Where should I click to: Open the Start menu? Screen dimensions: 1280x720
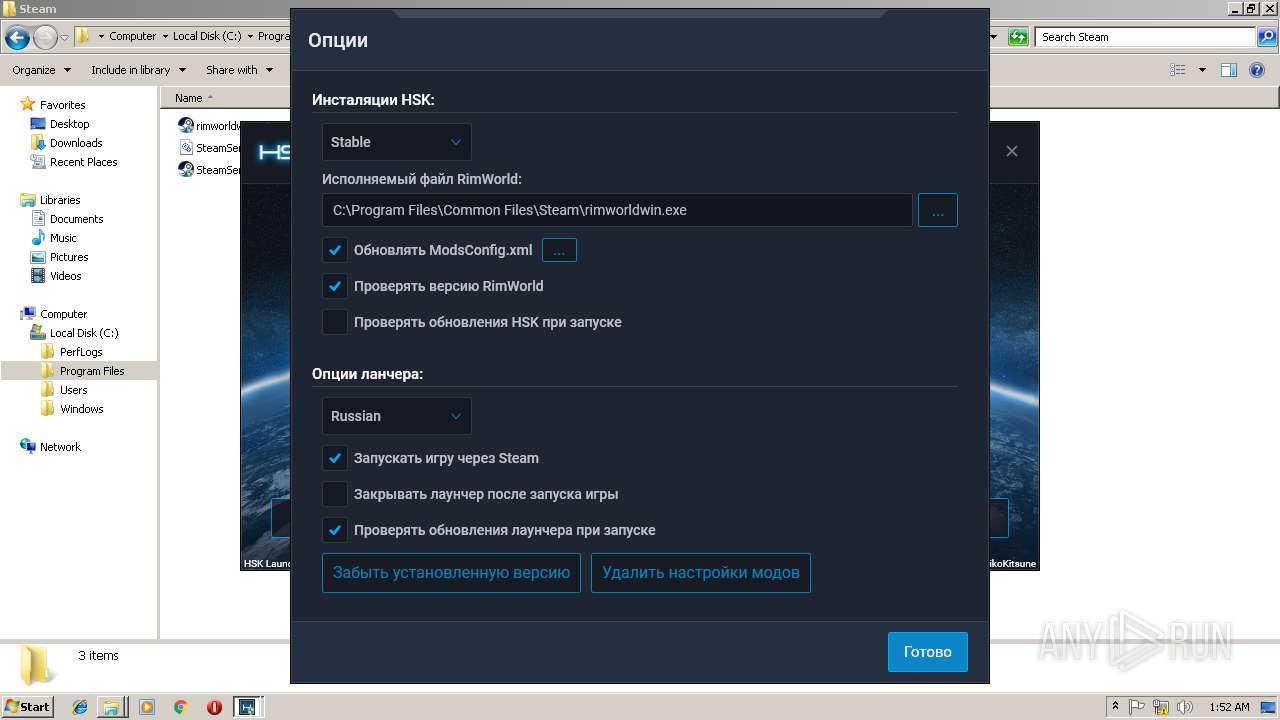coord(28,706)
